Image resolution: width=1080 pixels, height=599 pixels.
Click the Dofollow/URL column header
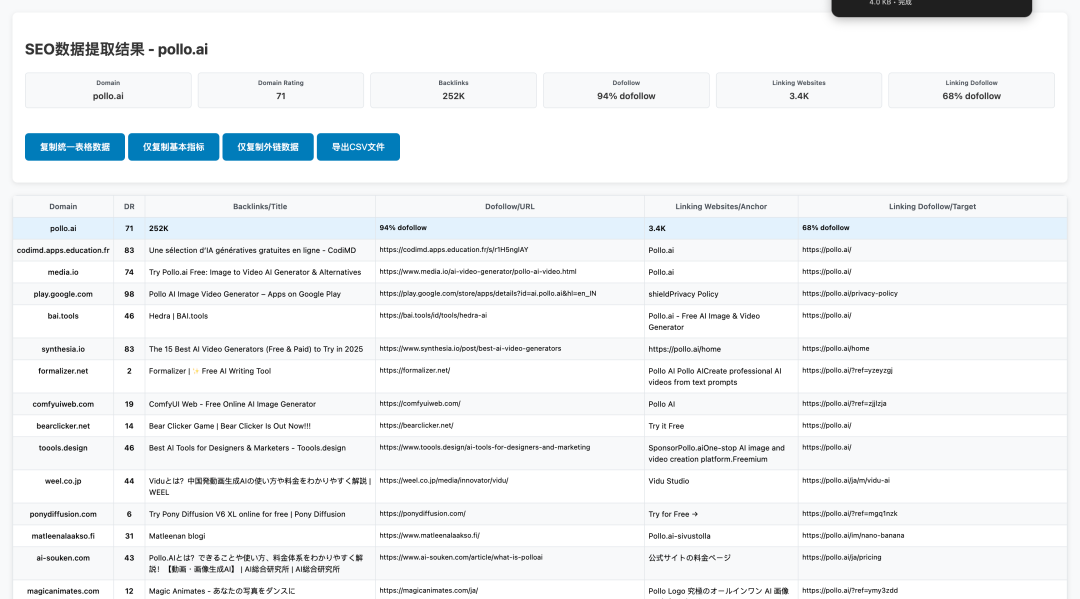click(510, 207)
